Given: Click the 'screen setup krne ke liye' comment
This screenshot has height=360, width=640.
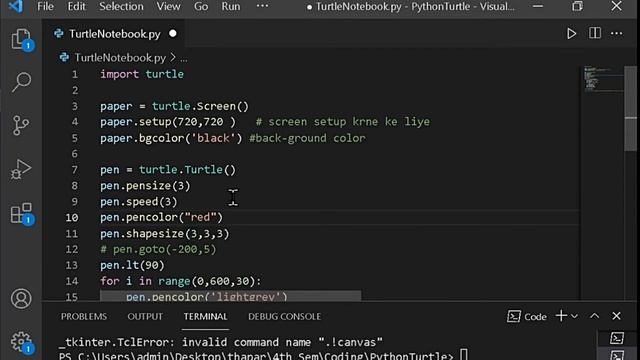Looking at the screenshot, I should coord(342,122).
